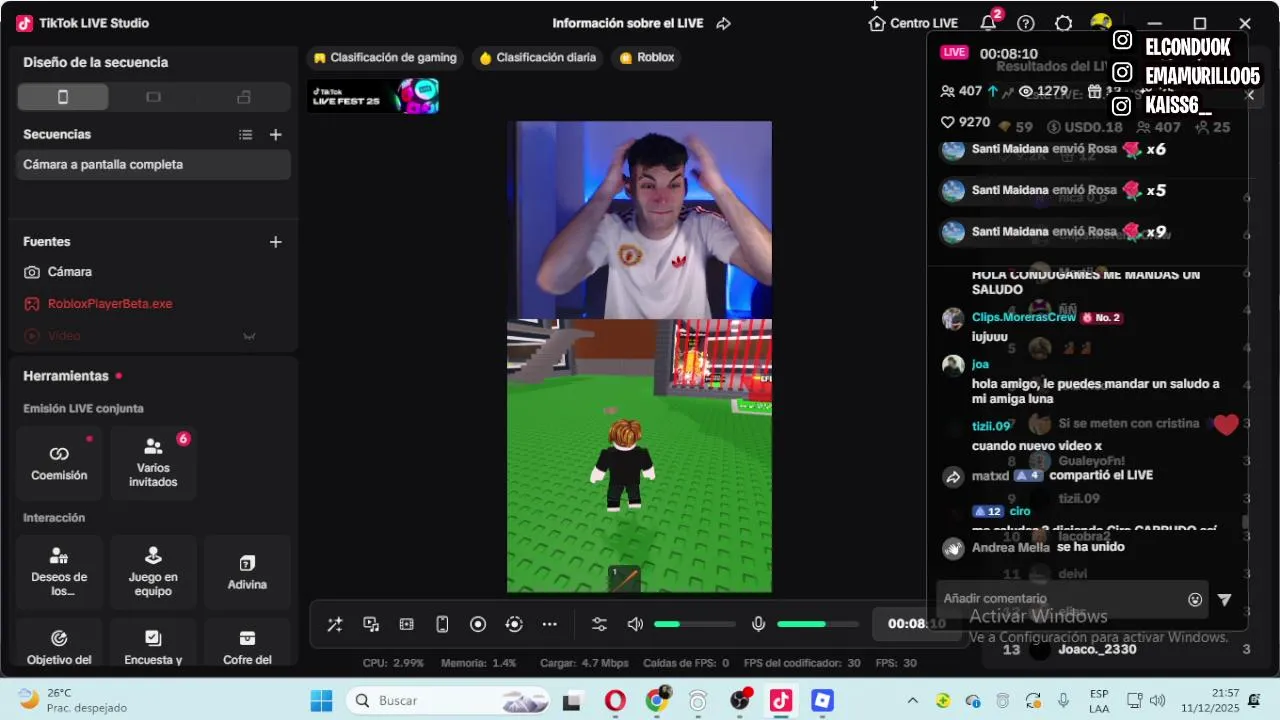Adjust the speaker volume slider
This screenshot has width=1280, height=720.
coord(694,624)
